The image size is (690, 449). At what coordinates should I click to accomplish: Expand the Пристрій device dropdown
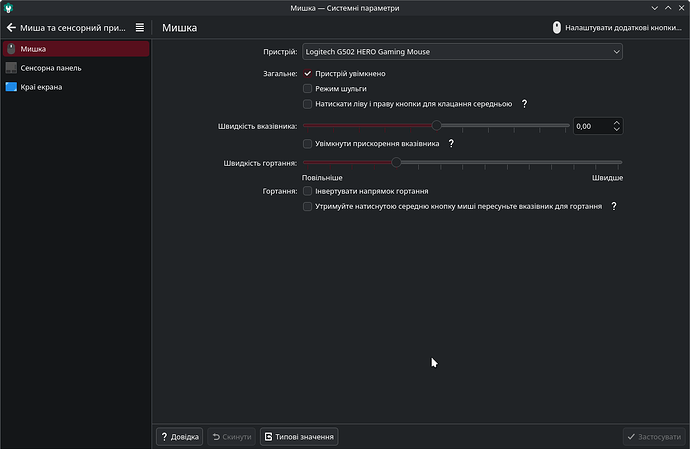462,51
